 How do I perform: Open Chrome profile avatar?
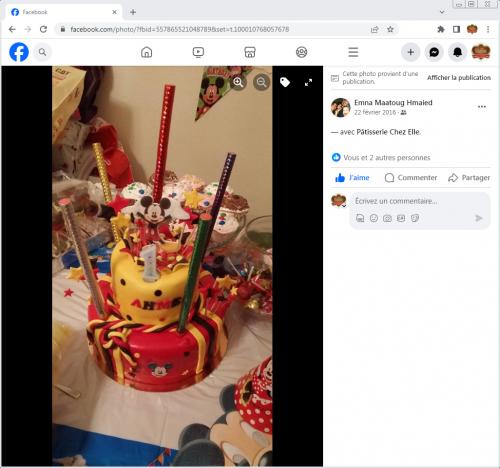pyautogui.click(x=472, y=29)
